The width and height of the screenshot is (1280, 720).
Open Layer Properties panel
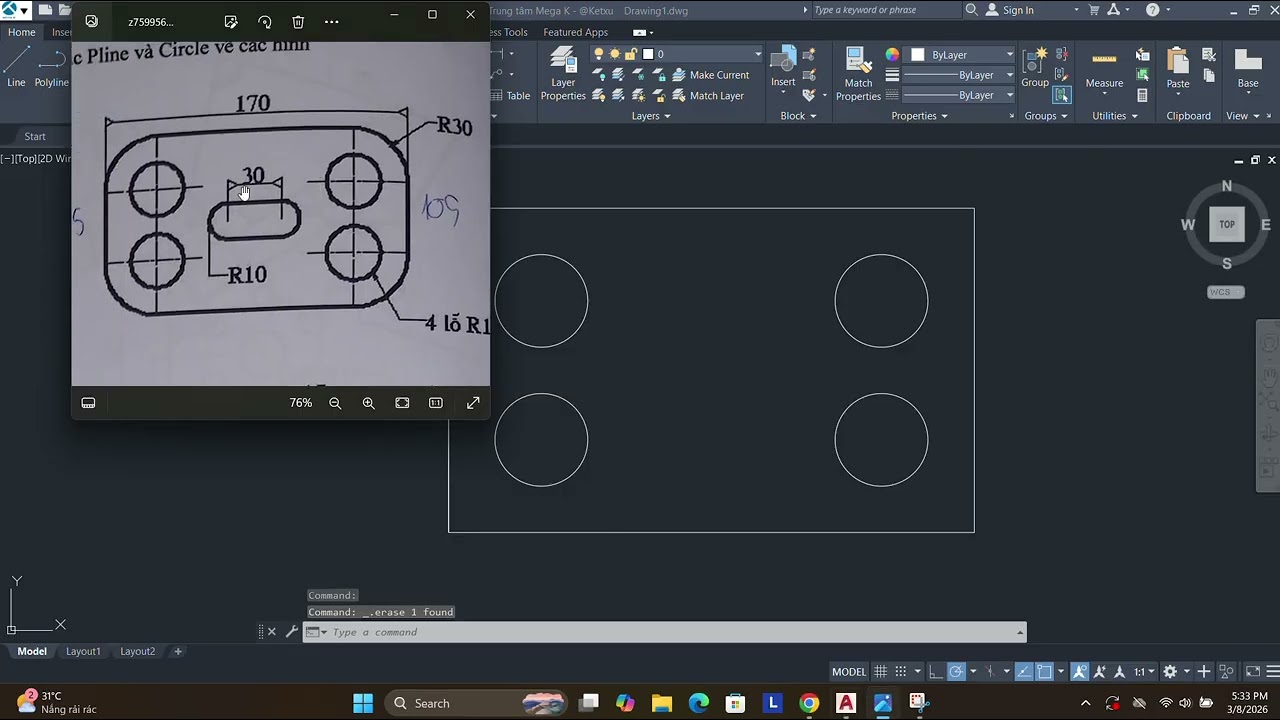pyautogui.click(x=563, y=74)
